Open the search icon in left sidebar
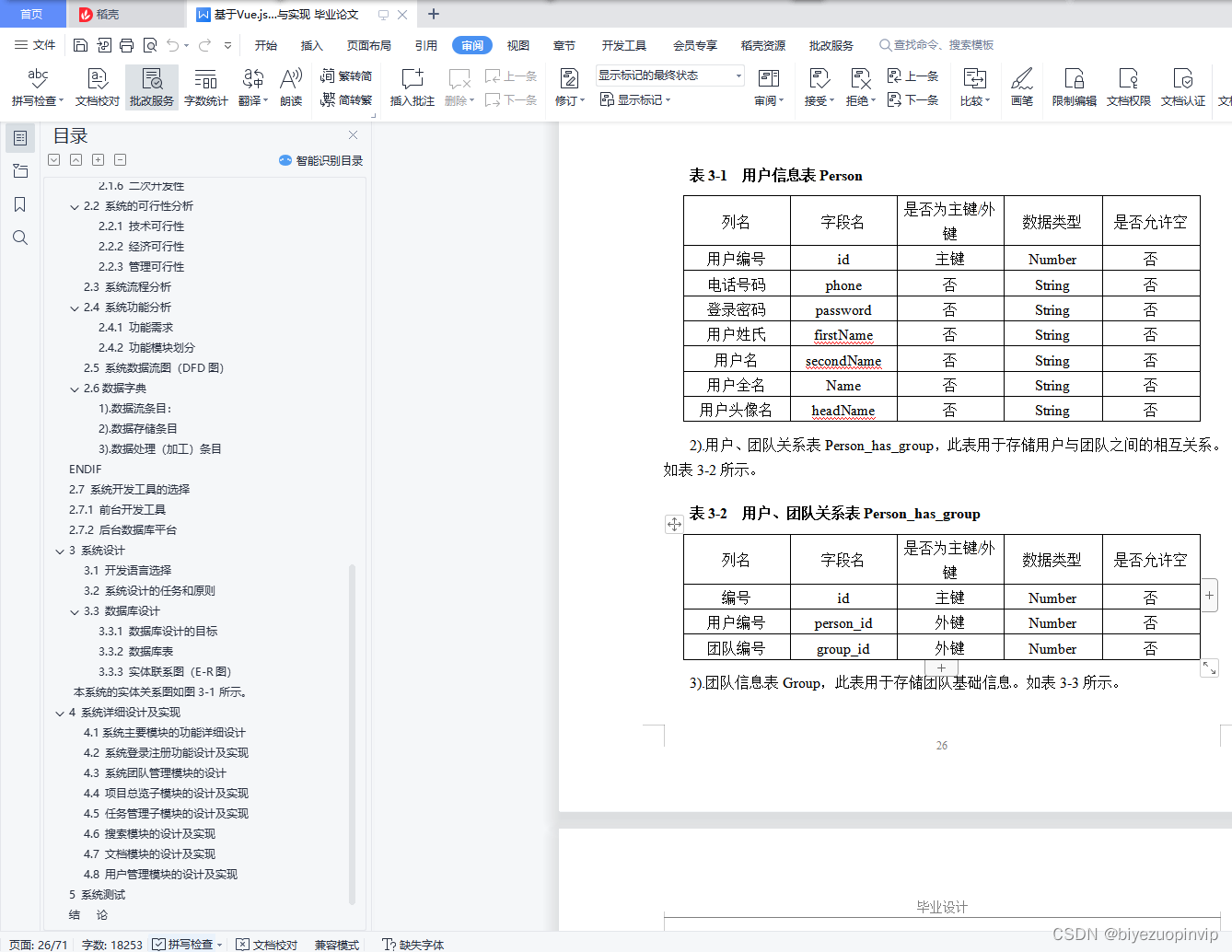The height and width of the screenshot is (952, 1232). pyautogui.click(x=19, y=238)
